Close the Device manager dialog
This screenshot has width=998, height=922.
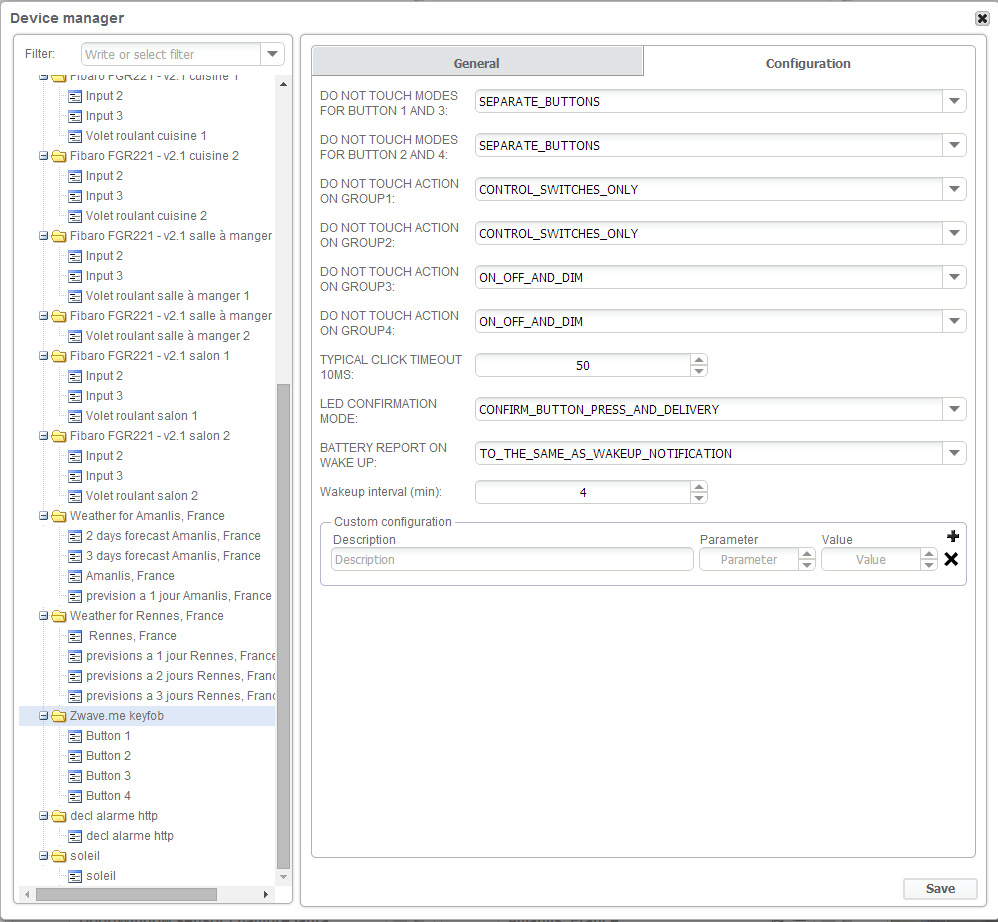(982, 18)
